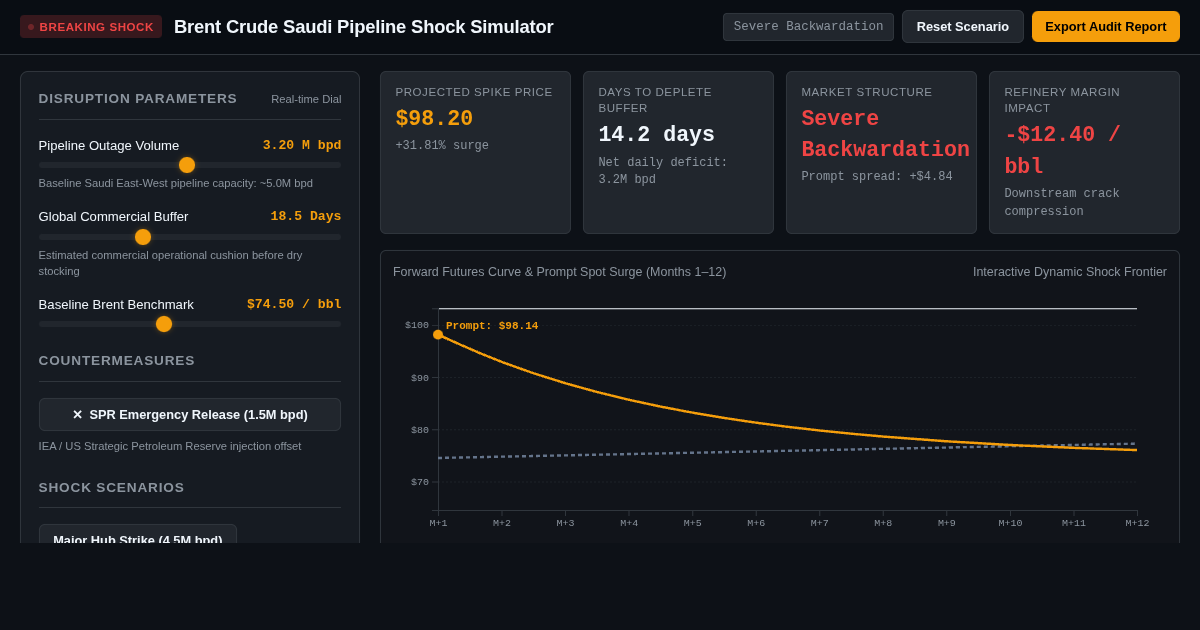Screen dimensions: 1200x630
Task: Click the $80 y-axis label
Action: click(420, 430)
